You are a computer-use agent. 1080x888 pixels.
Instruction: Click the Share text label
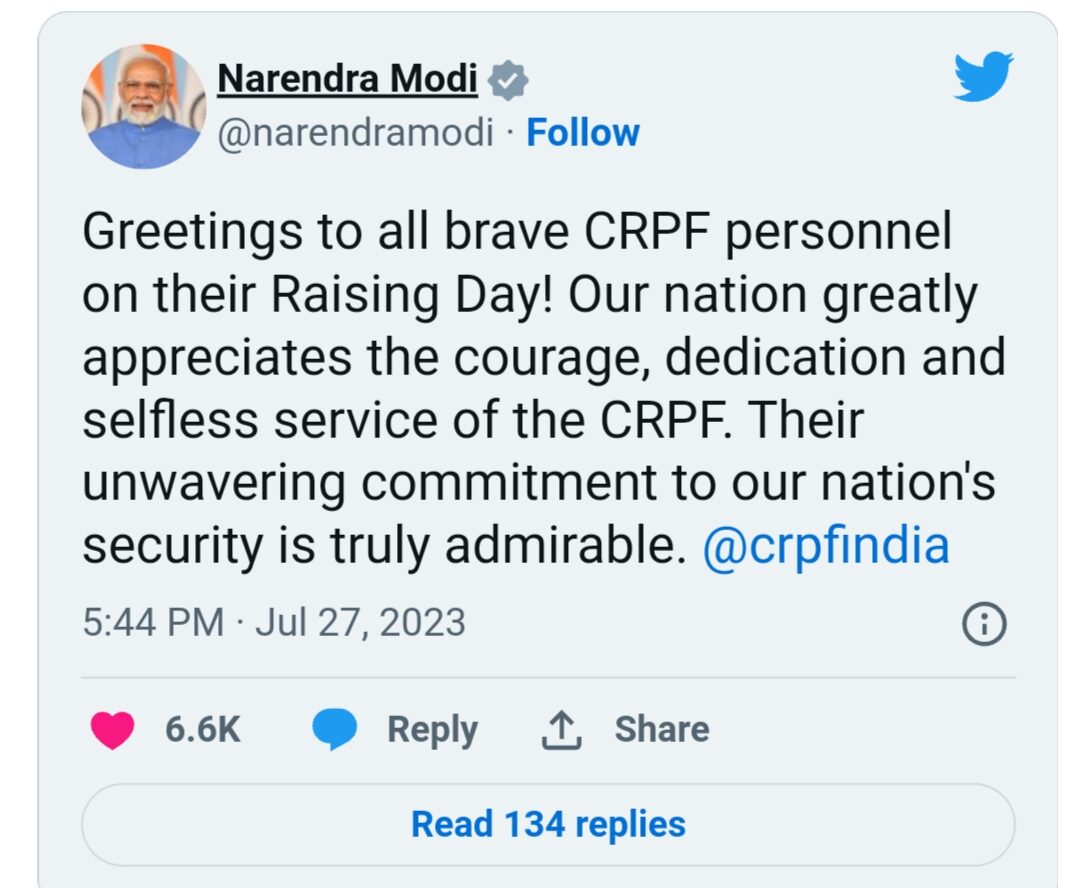pyautogui.click(x=661, y=729)
